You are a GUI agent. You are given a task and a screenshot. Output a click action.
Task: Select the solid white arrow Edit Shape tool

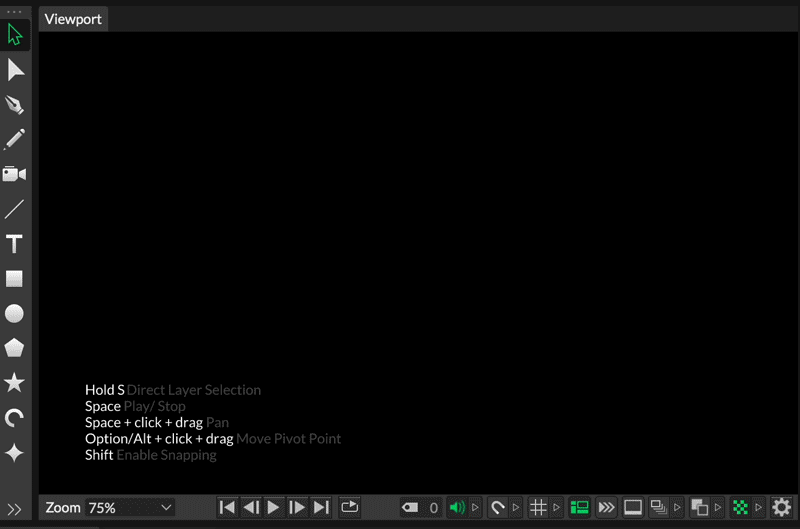tap(15, 70)
